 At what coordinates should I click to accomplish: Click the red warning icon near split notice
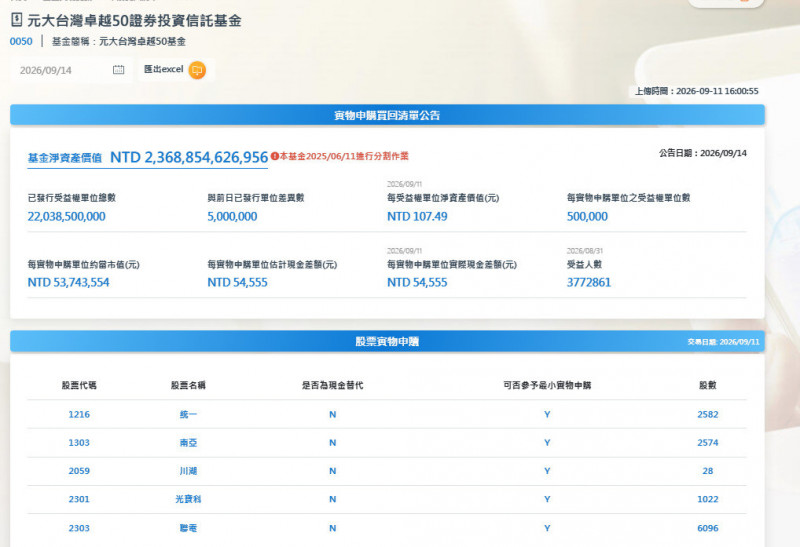coord(274,156)
